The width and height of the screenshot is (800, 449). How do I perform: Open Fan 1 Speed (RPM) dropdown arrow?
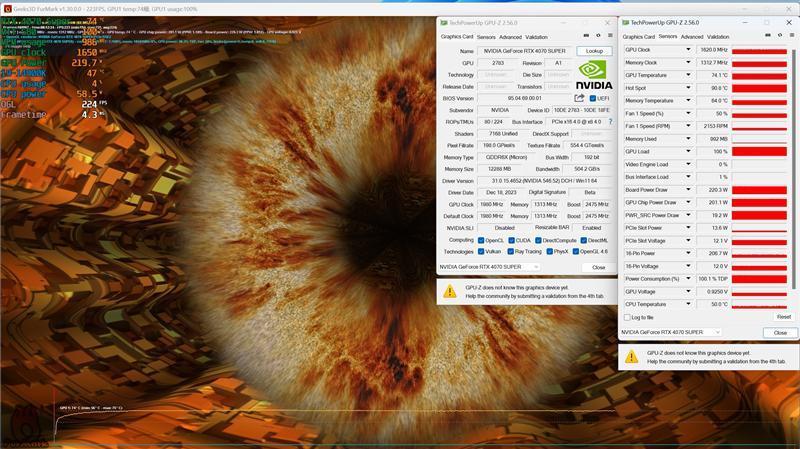[688, 126]
